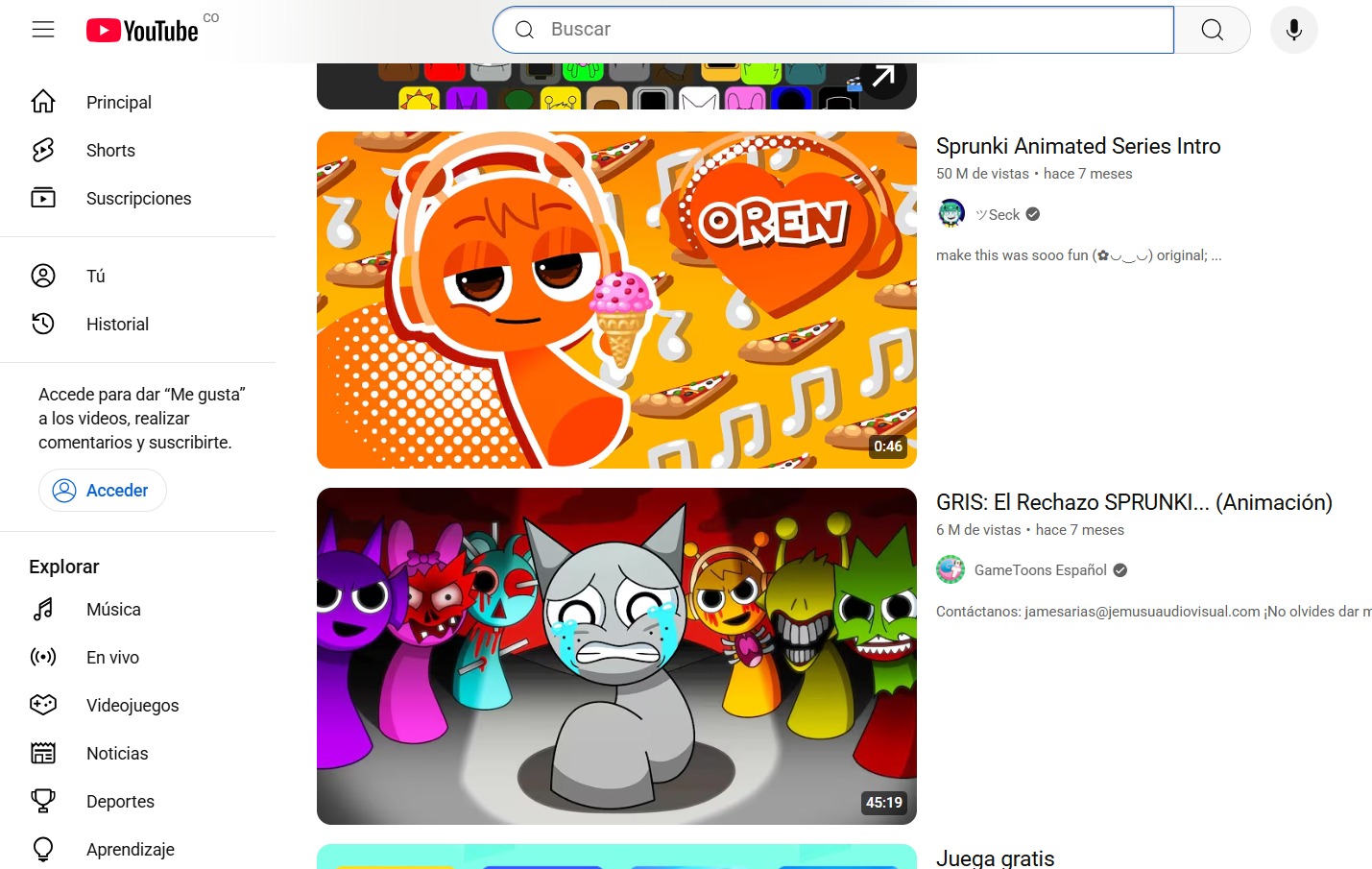
Task: Click the 45:19 duration badge
Action: [x=884, y=803]
